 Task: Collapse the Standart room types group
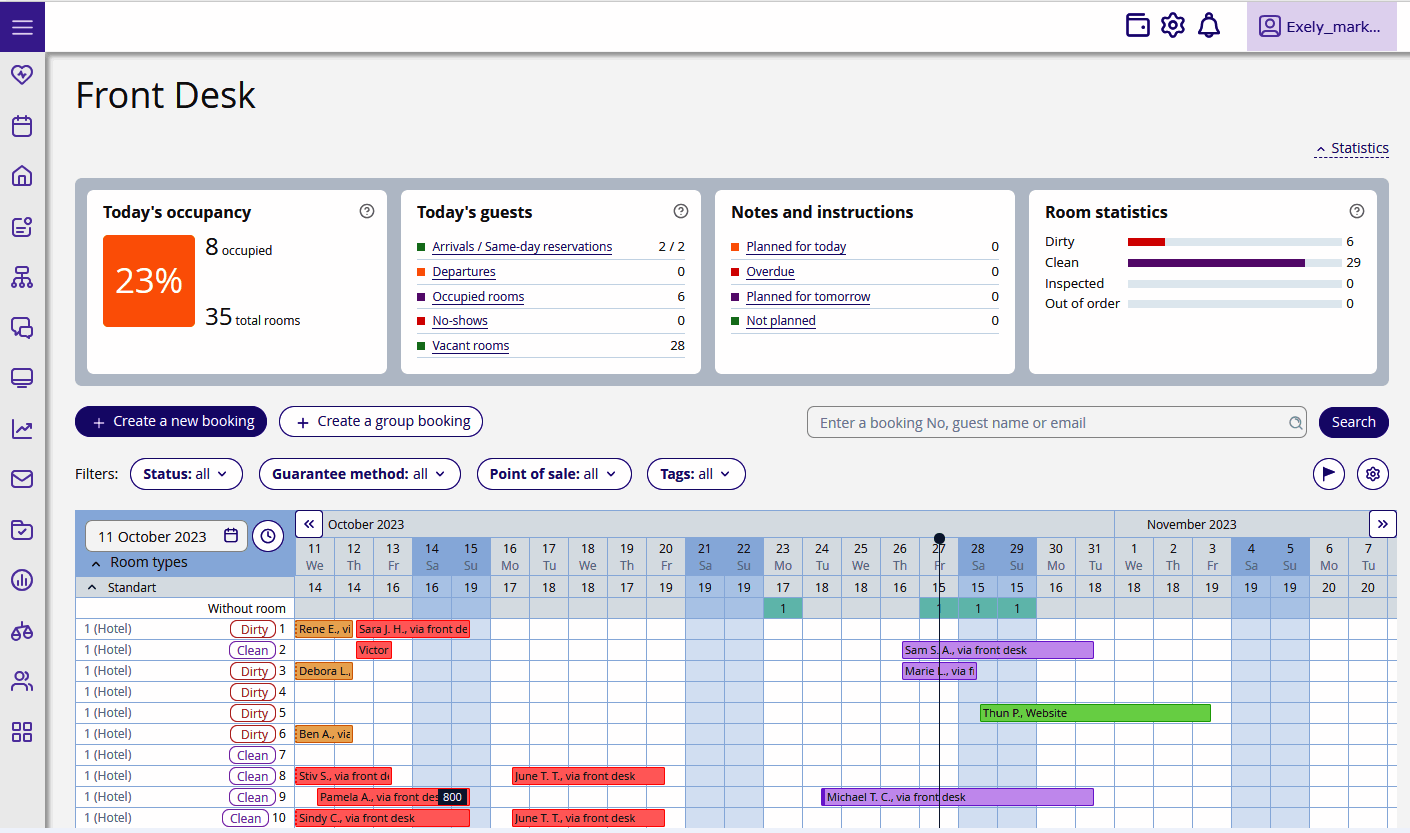coord(93,587)
